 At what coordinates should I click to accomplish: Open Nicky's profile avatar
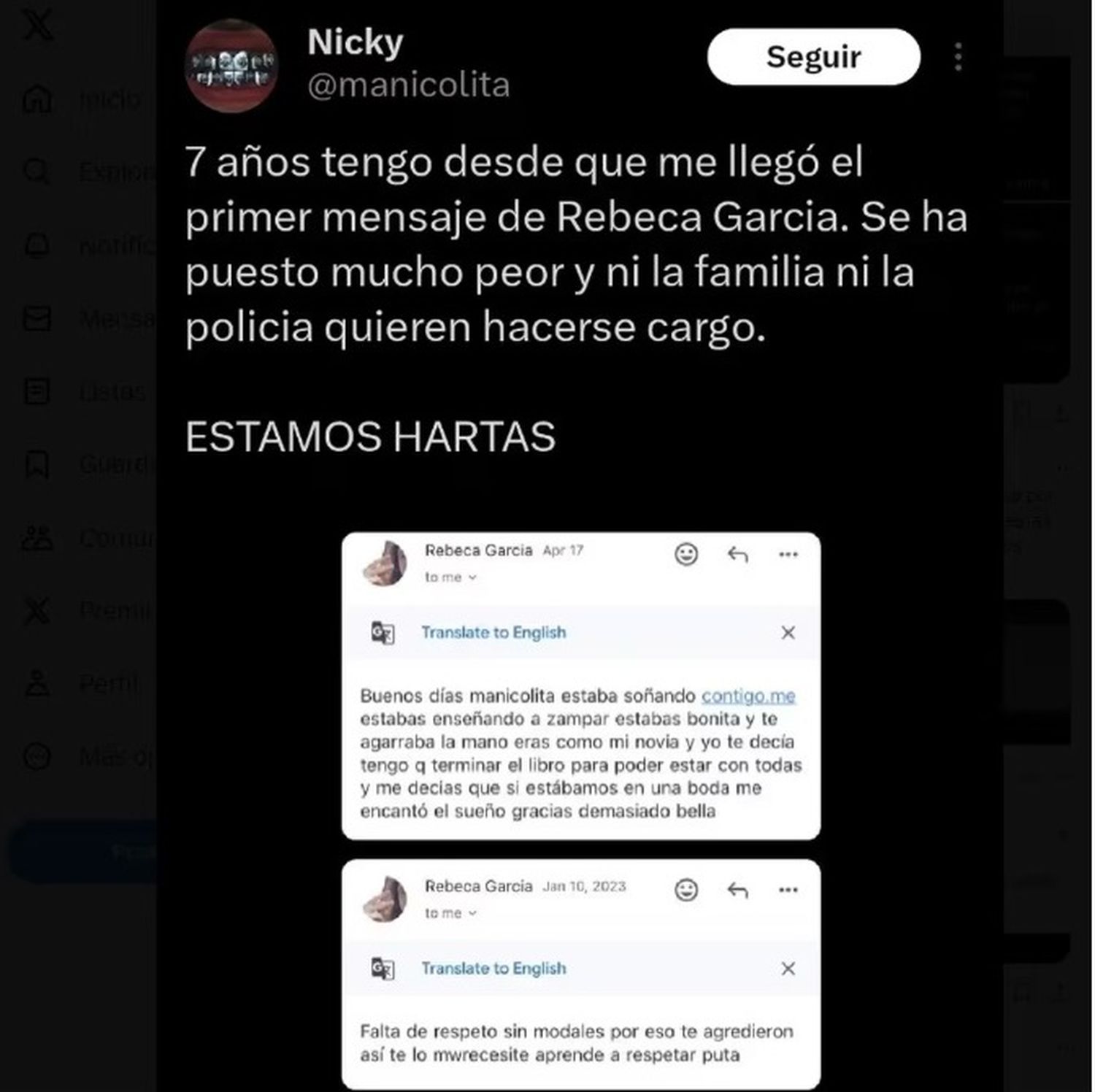click(x=231, y=66)
